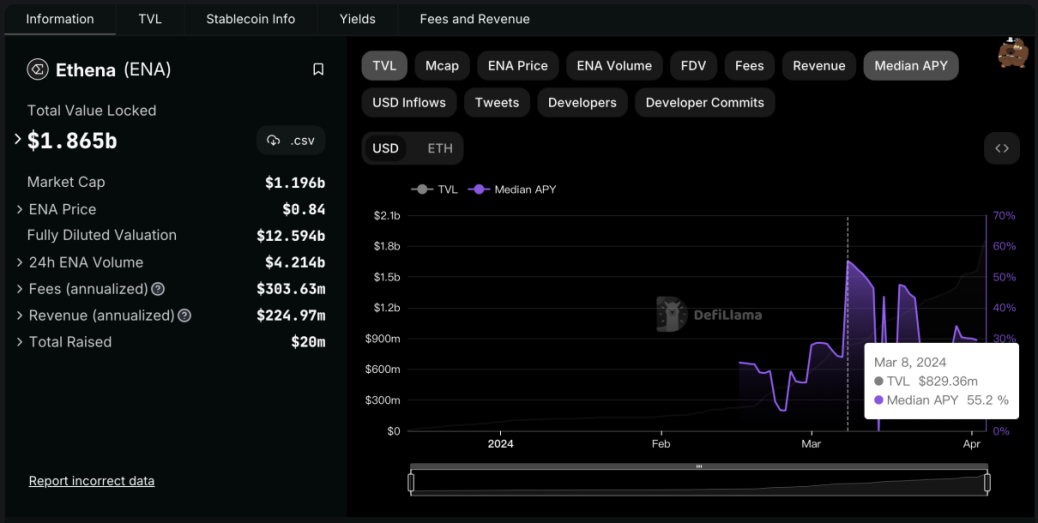Bookmark Ethena with the bookmark icon

click(x=318, y=70)
